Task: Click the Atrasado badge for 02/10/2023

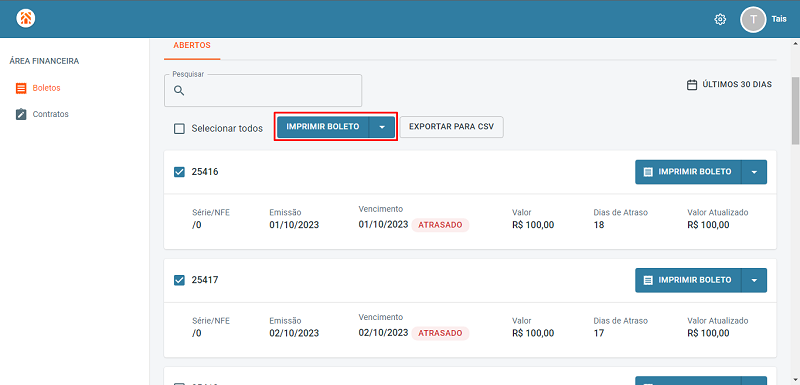Action: [x=440, y=333]
